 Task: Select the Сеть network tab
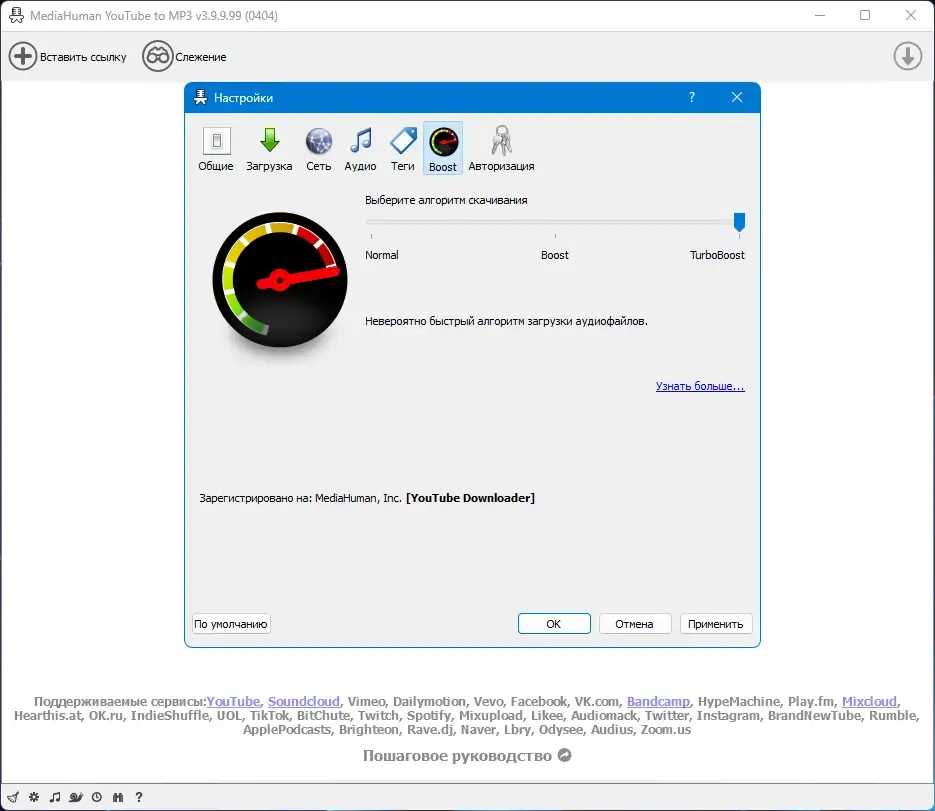[x=318, y=149]
